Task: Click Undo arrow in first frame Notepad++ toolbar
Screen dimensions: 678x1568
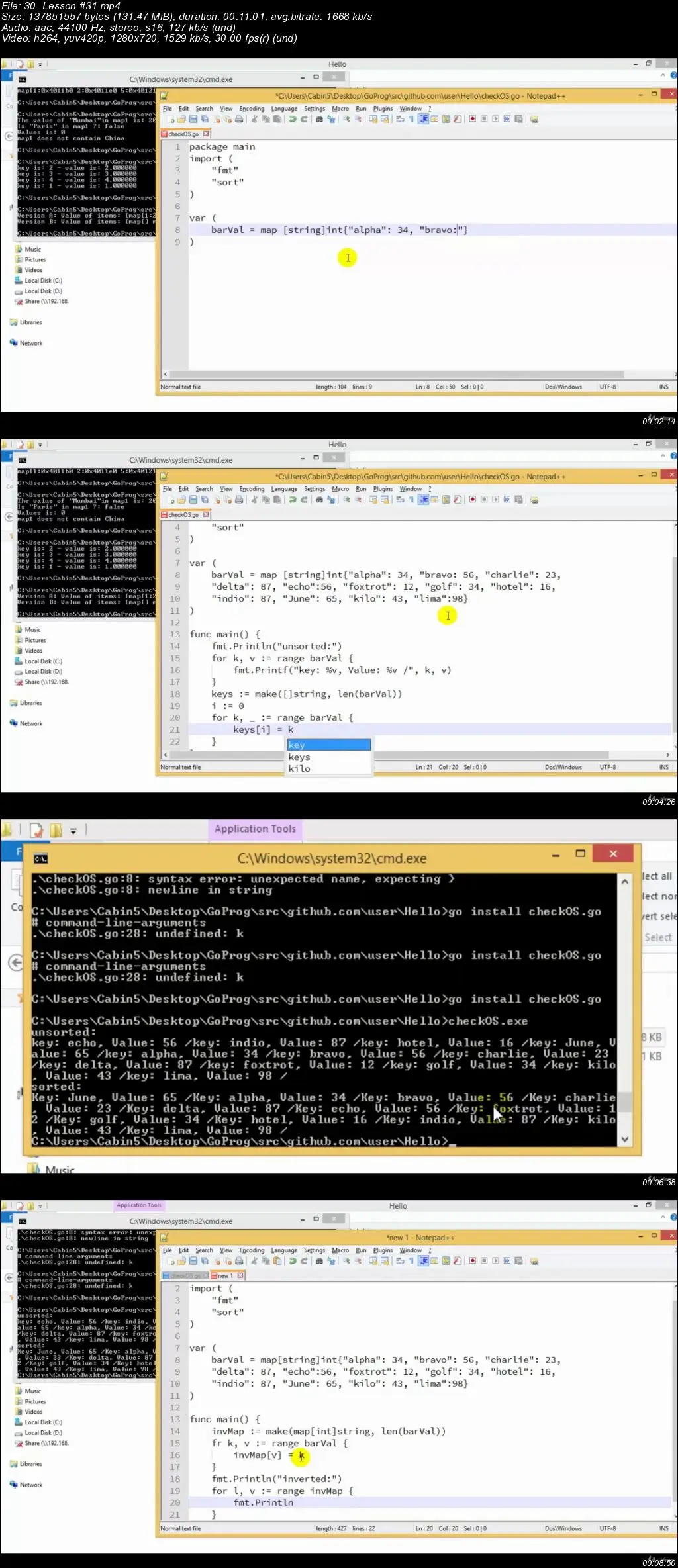Action: tap(293, 119)
